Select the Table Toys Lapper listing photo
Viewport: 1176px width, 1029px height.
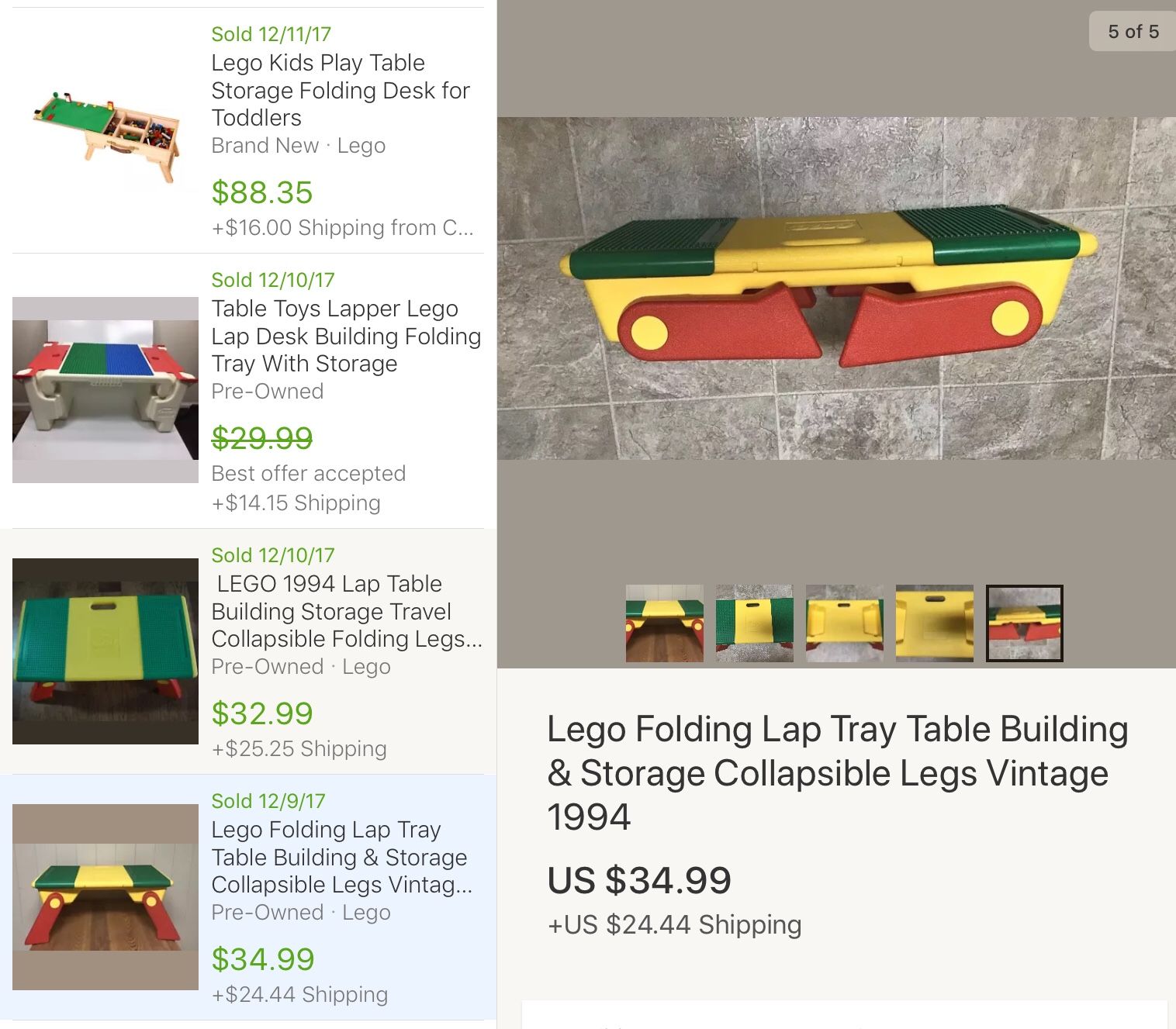pyautogui.click(x=105, y=390)
